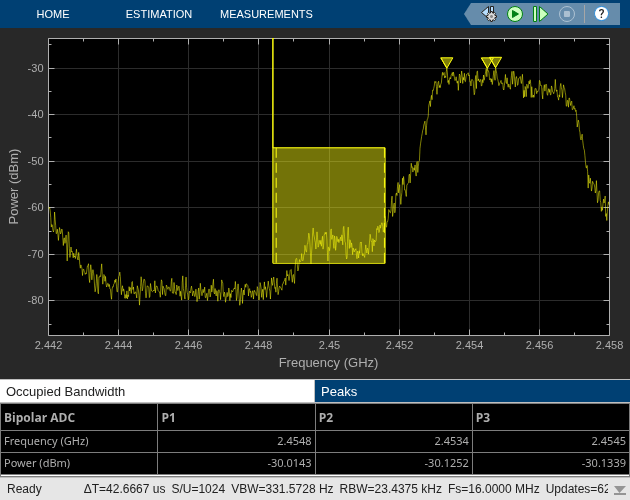Click the Frequency (GHz) axis label
Image resolution: width=630 pixels, height=500 pixels.
(328, 363)
